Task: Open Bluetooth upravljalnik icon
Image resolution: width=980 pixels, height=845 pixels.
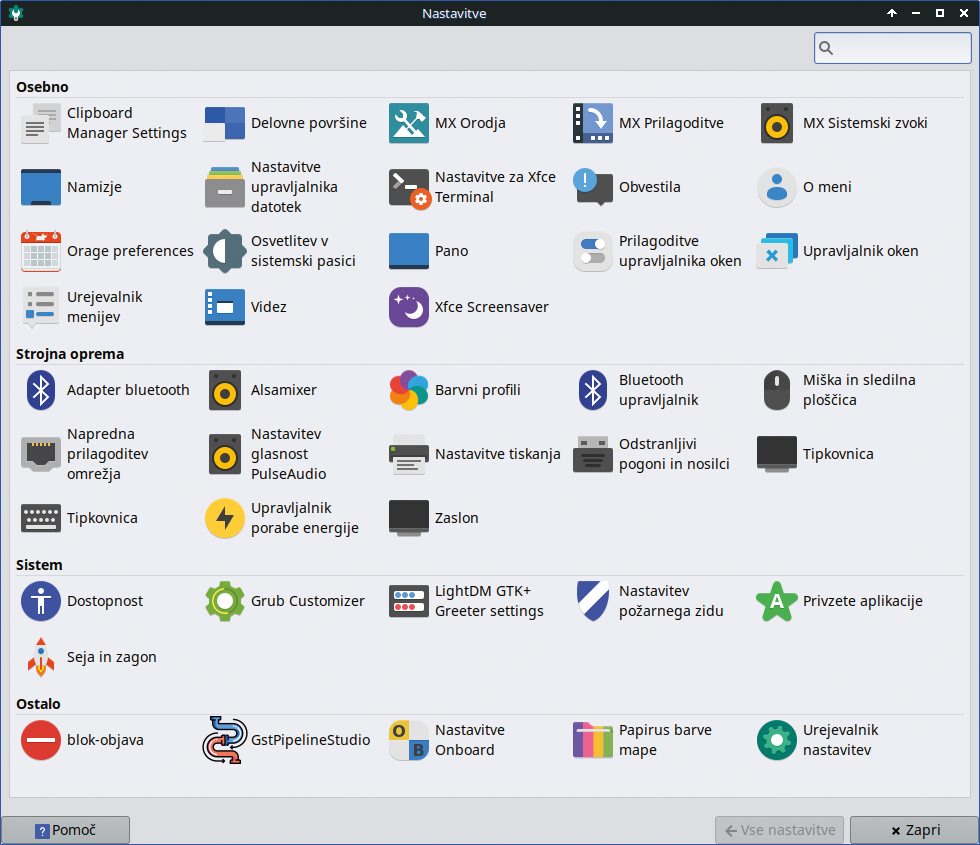Action: tap(592, 390)
